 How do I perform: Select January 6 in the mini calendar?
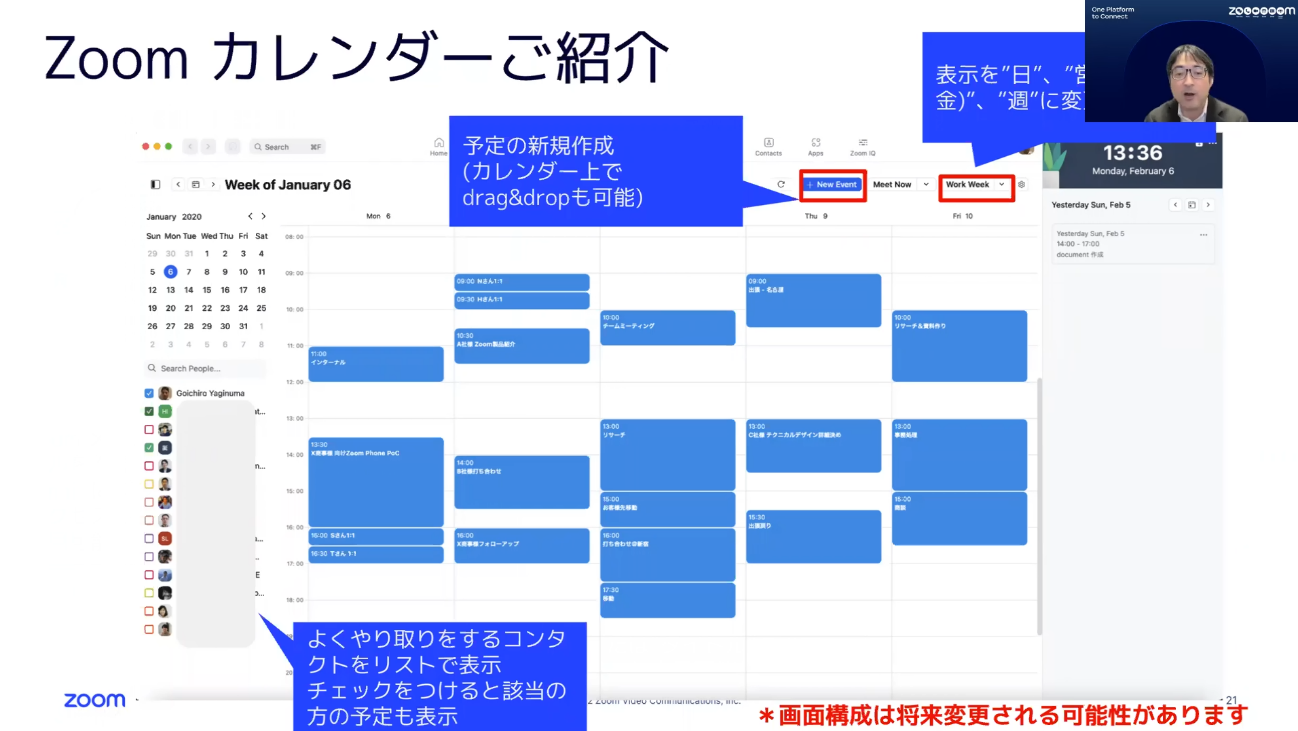[x=171, y=271]
